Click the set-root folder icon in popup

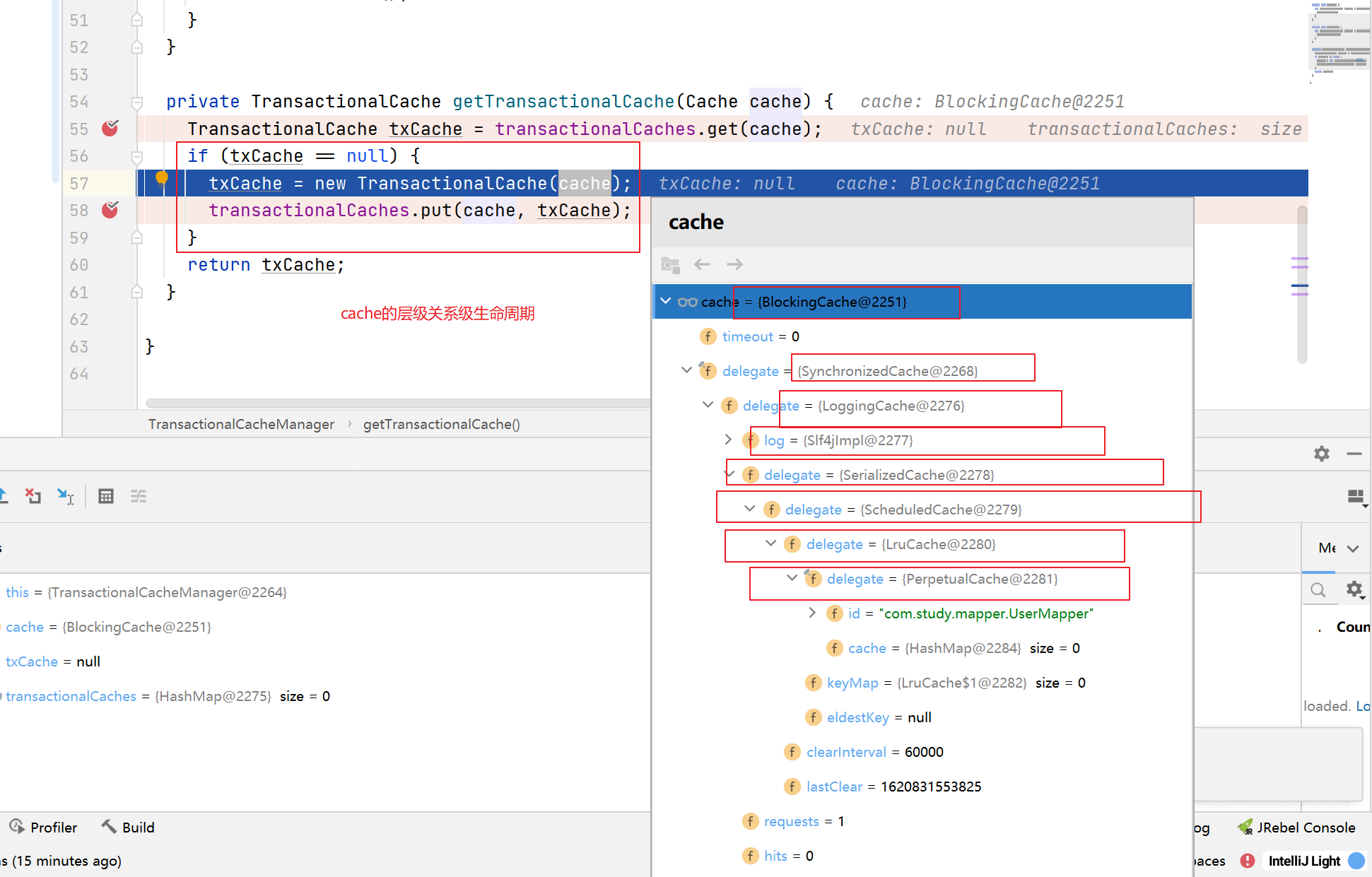pyautogui.click(x=670, y=265)
